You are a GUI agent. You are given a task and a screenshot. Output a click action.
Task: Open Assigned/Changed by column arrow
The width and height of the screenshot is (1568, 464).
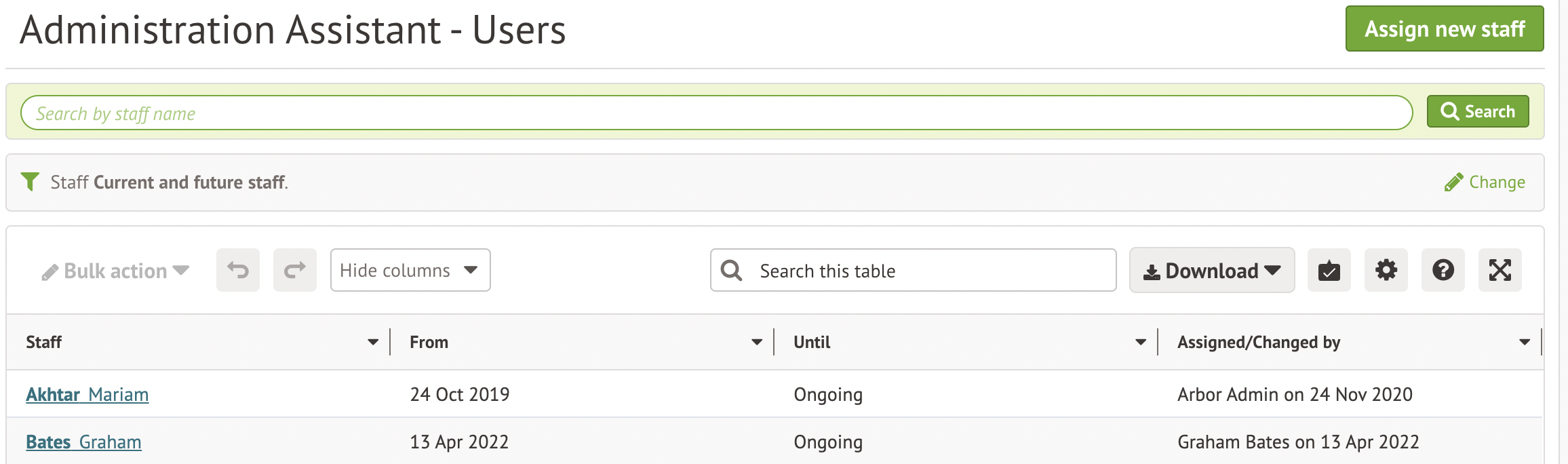tap(1525, 342)
